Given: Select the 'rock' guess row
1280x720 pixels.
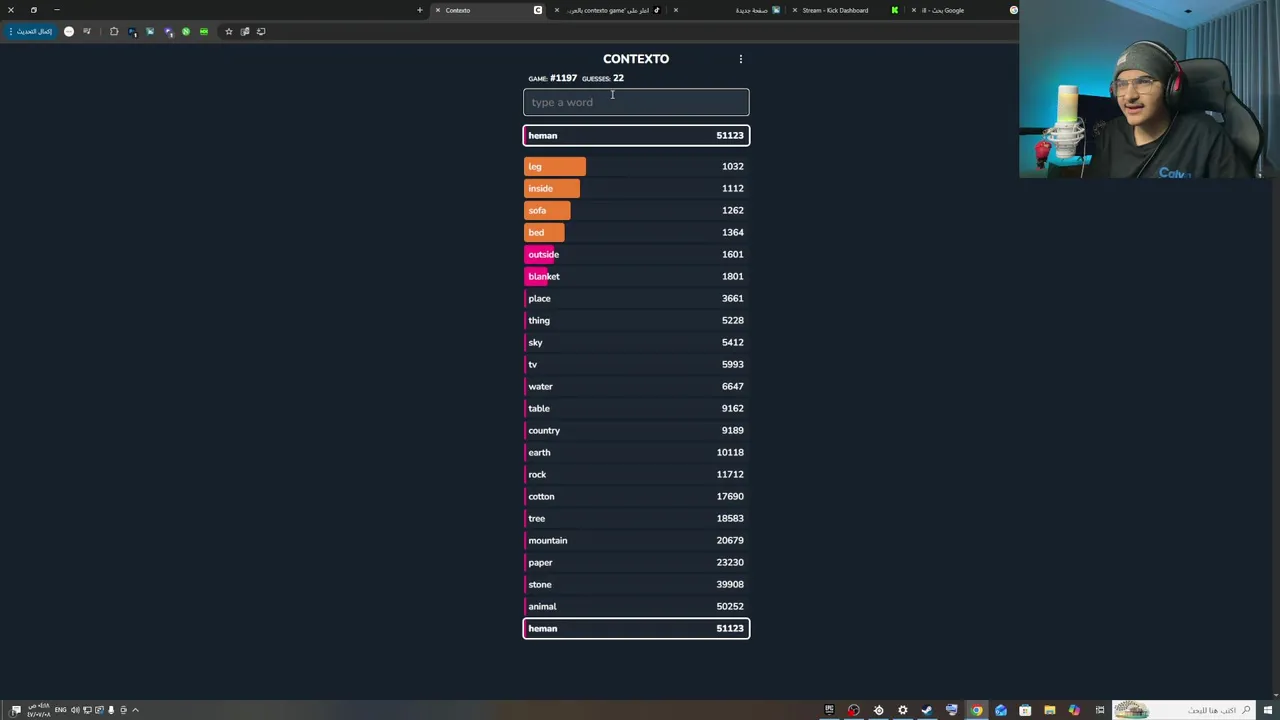Looking at the screenshot, I should point(636,474).
